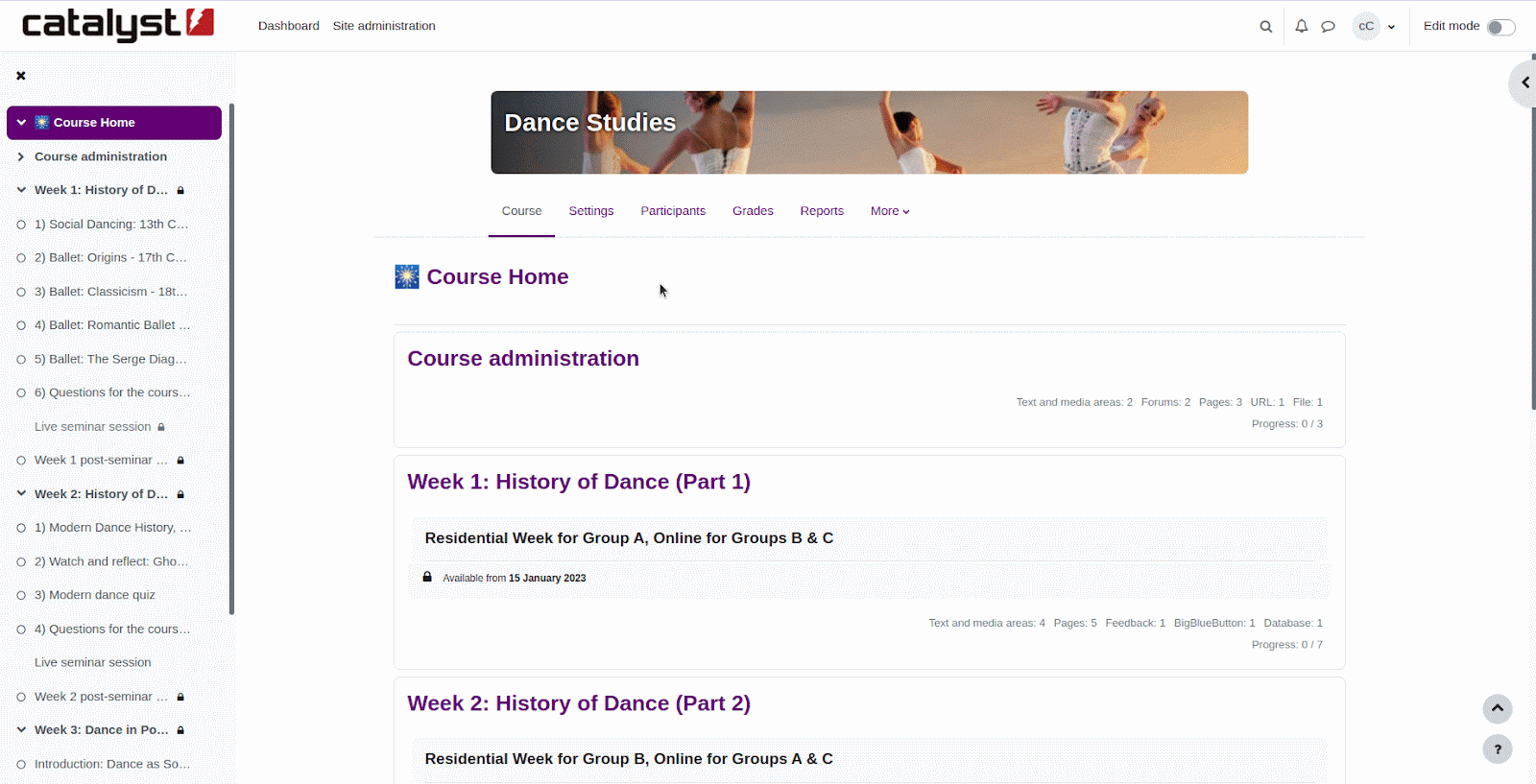Collapse the Course Home sidebar section
The image size is (1536, 784).
coord(21,123)
